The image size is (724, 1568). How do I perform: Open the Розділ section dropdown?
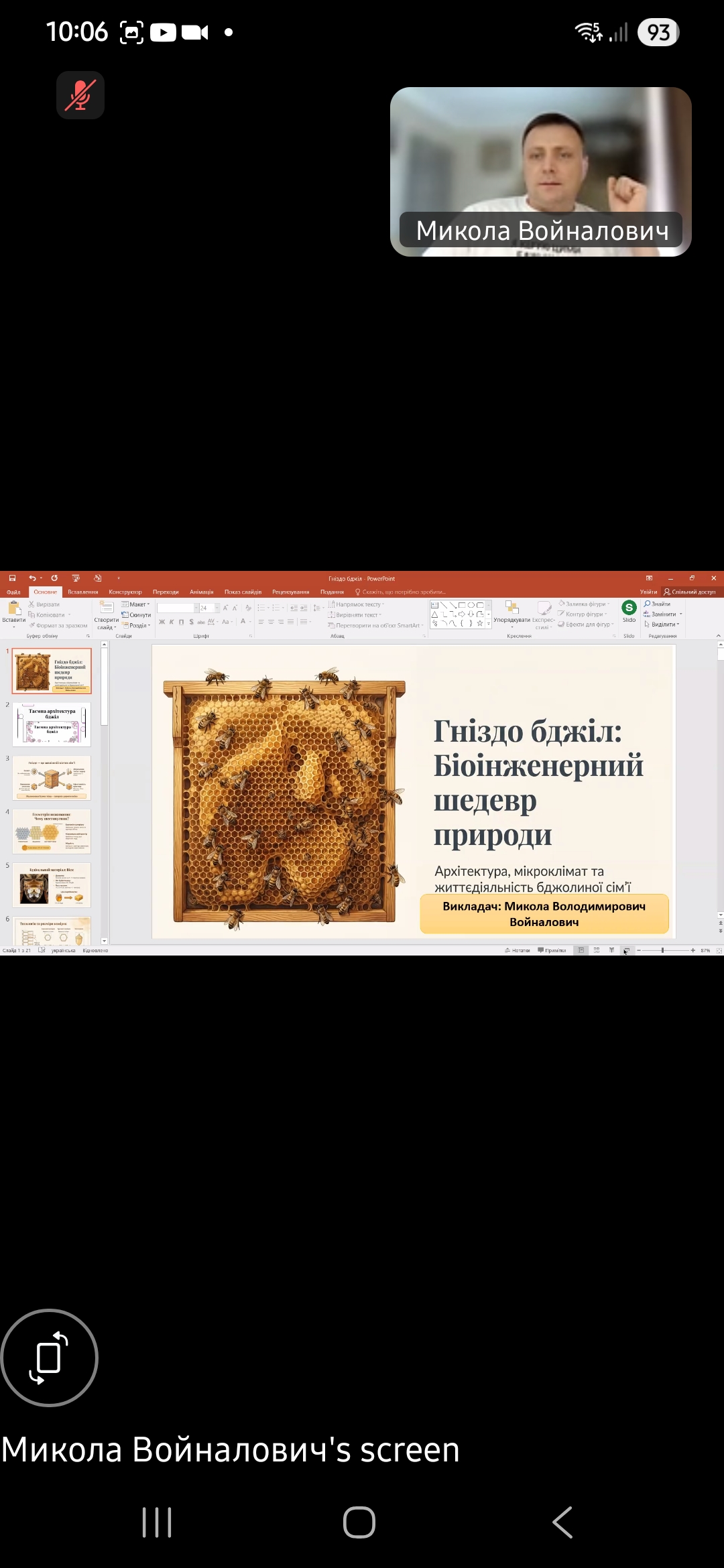point(136,625)
